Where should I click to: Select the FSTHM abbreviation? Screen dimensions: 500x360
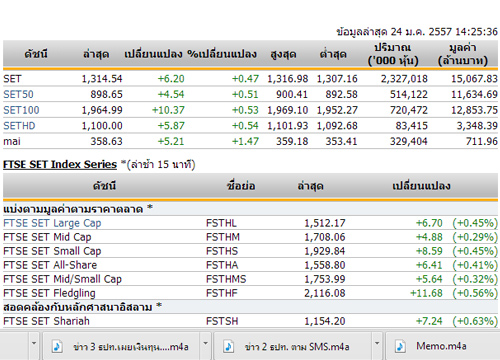point(223,237)
